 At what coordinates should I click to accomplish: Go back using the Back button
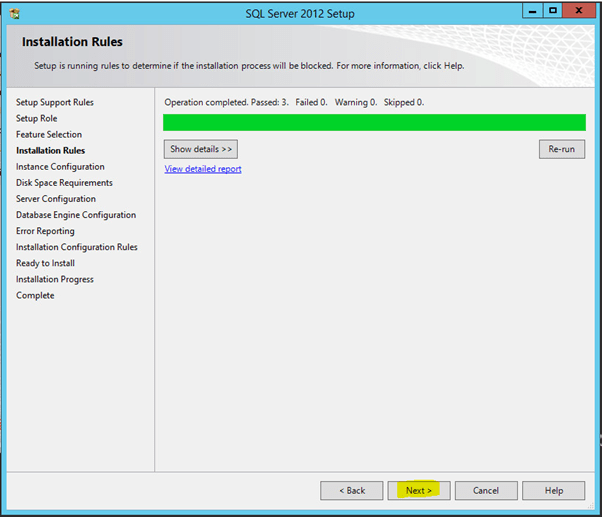351,491
